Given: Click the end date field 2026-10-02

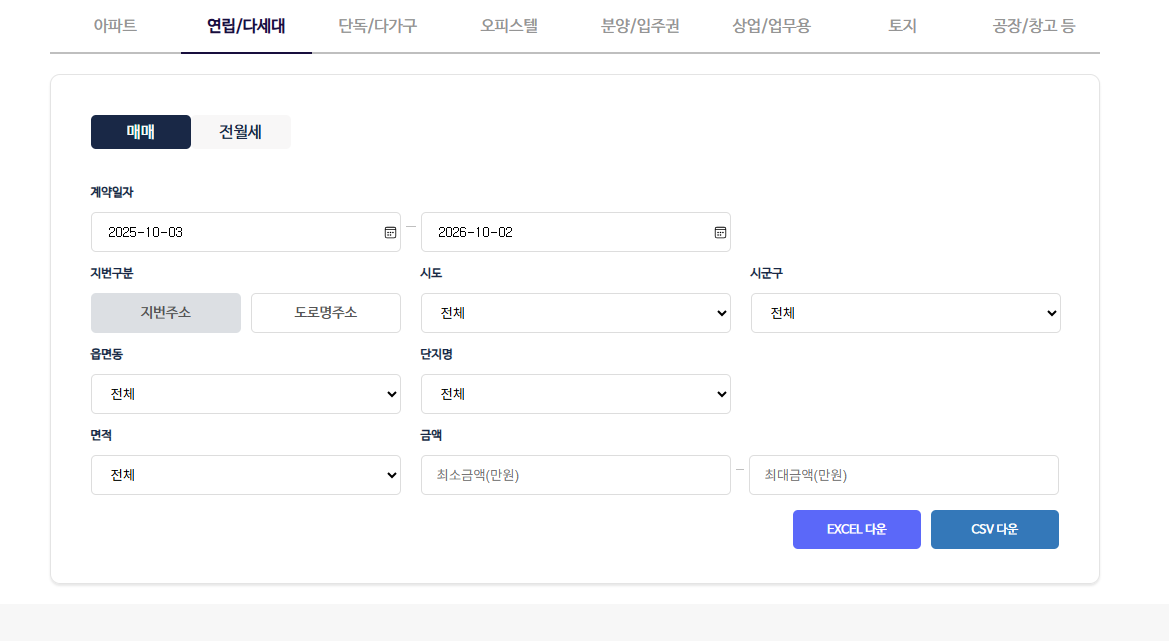Looking at the screenshot, I should coord(576,232).
